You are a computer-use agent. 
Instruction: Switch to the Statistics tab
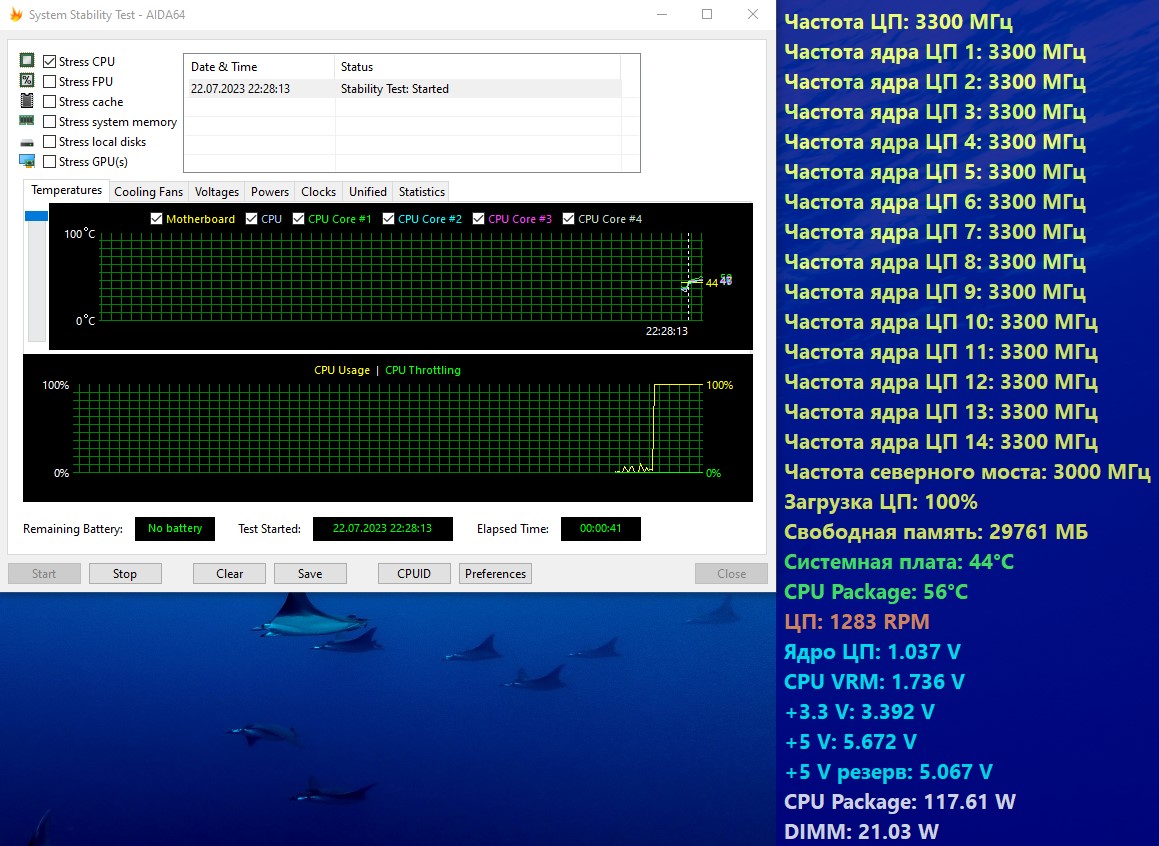[x=421, y=191]
